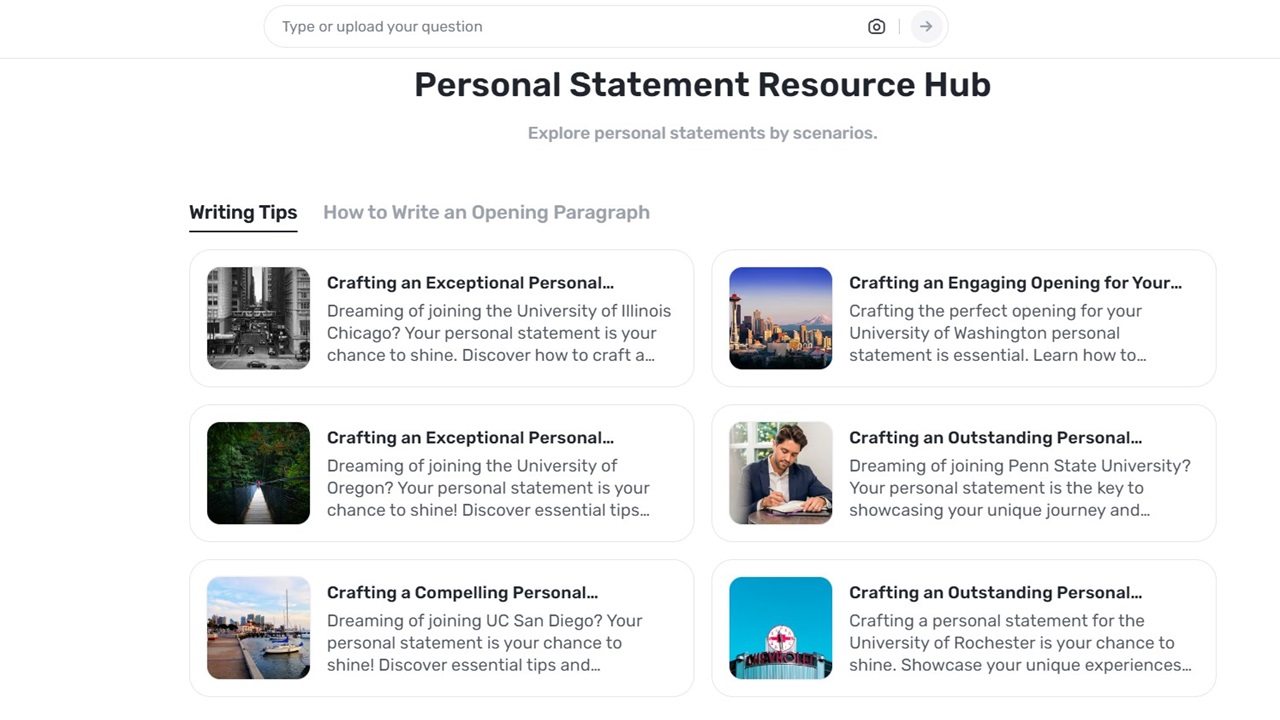Open the black-and-white Chicago street thumbnail
This screenshot has height=720, width=1280.
pyautogui.click(x=258, y=318)
